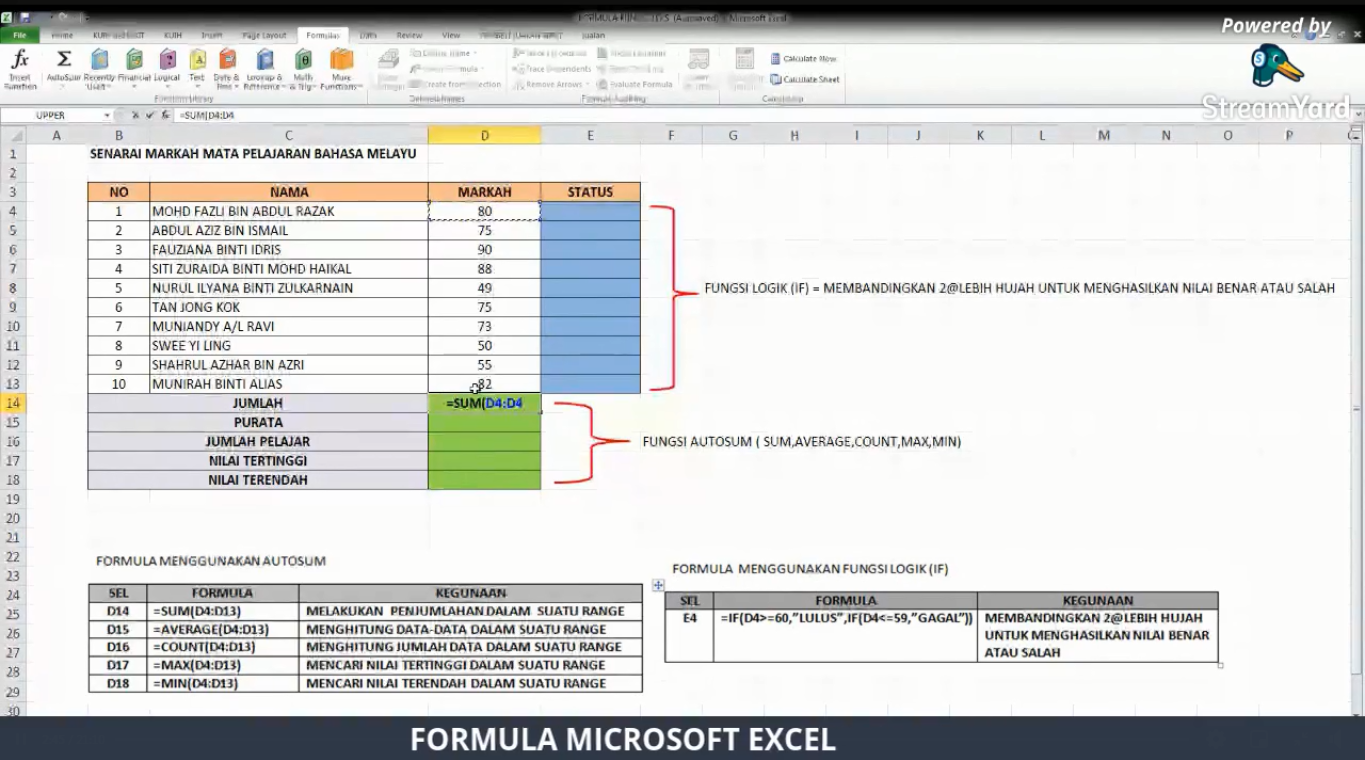Screen dimensions: 1365x760
Task: Click the Enter checkmark in formula bar
Action: tap(150, 115)
